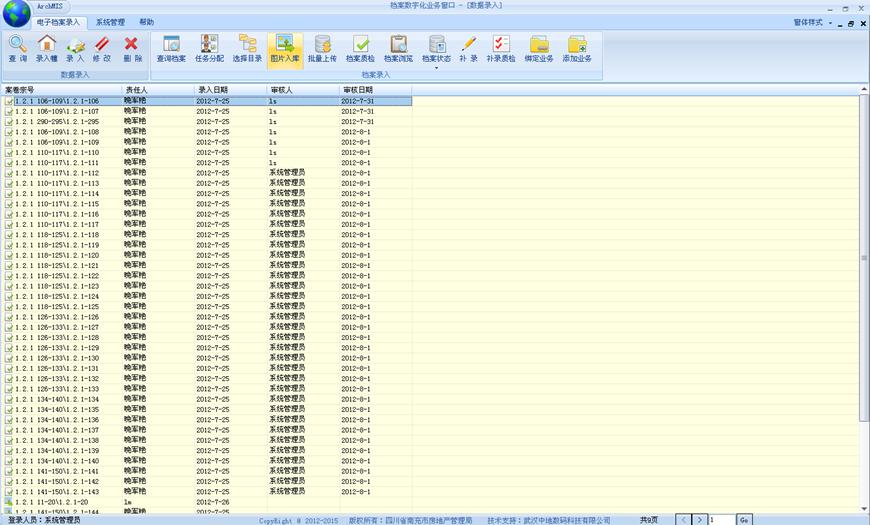Viewport: 870px width, 525px height.
Task: Click the highlighted 图片入库 icon
Action: click(x=285, y=43)
